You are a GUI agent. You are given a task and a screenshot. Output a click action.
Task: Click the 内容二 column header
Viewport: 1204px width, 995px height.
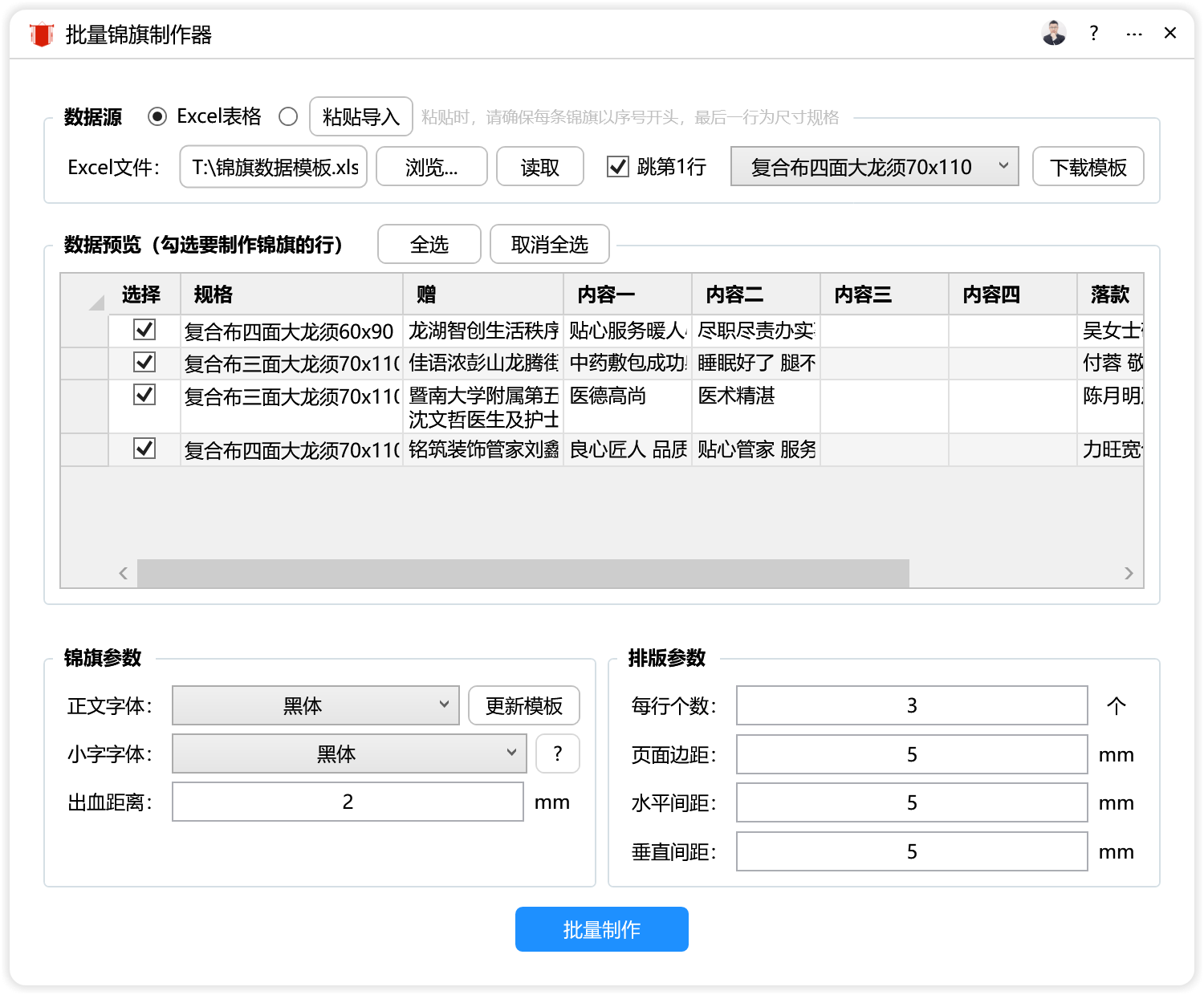click(757, 294)
